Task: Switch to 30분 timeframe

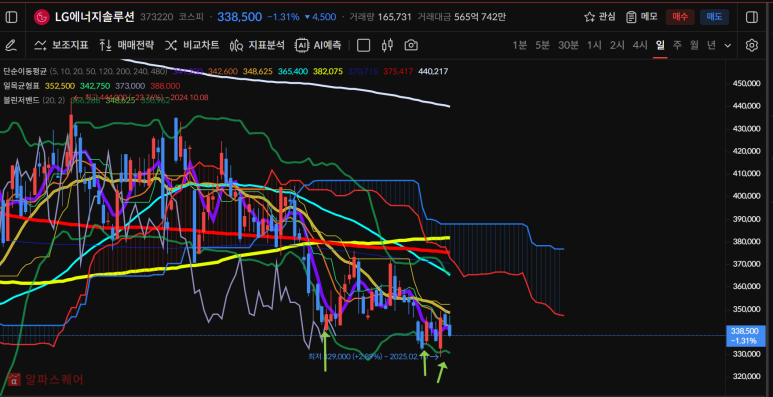Action: click(568, 45)
